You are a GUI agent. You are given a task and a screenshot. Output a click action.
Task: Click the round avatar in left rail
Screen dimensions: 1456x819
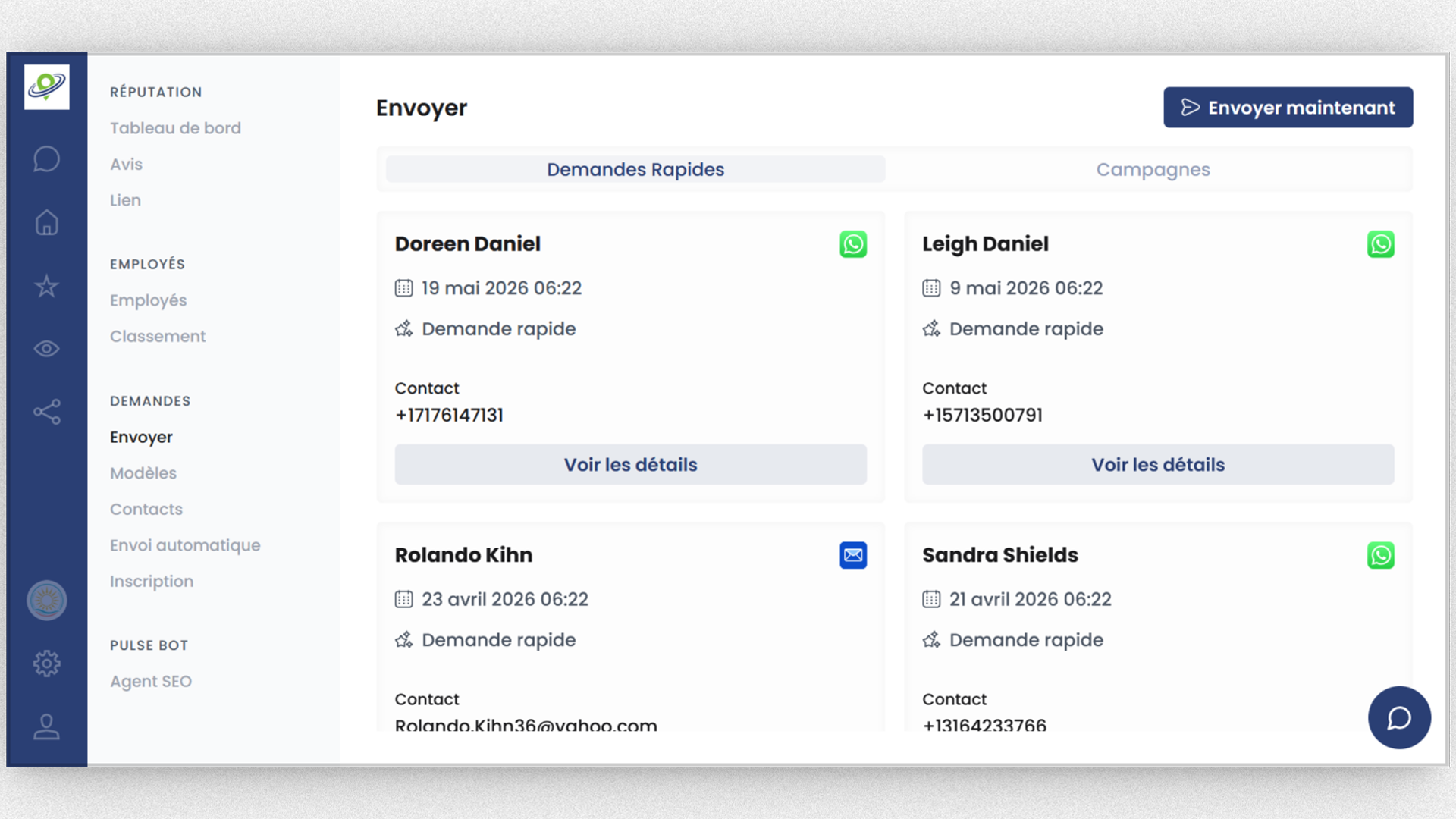click(x=46, y=601)
